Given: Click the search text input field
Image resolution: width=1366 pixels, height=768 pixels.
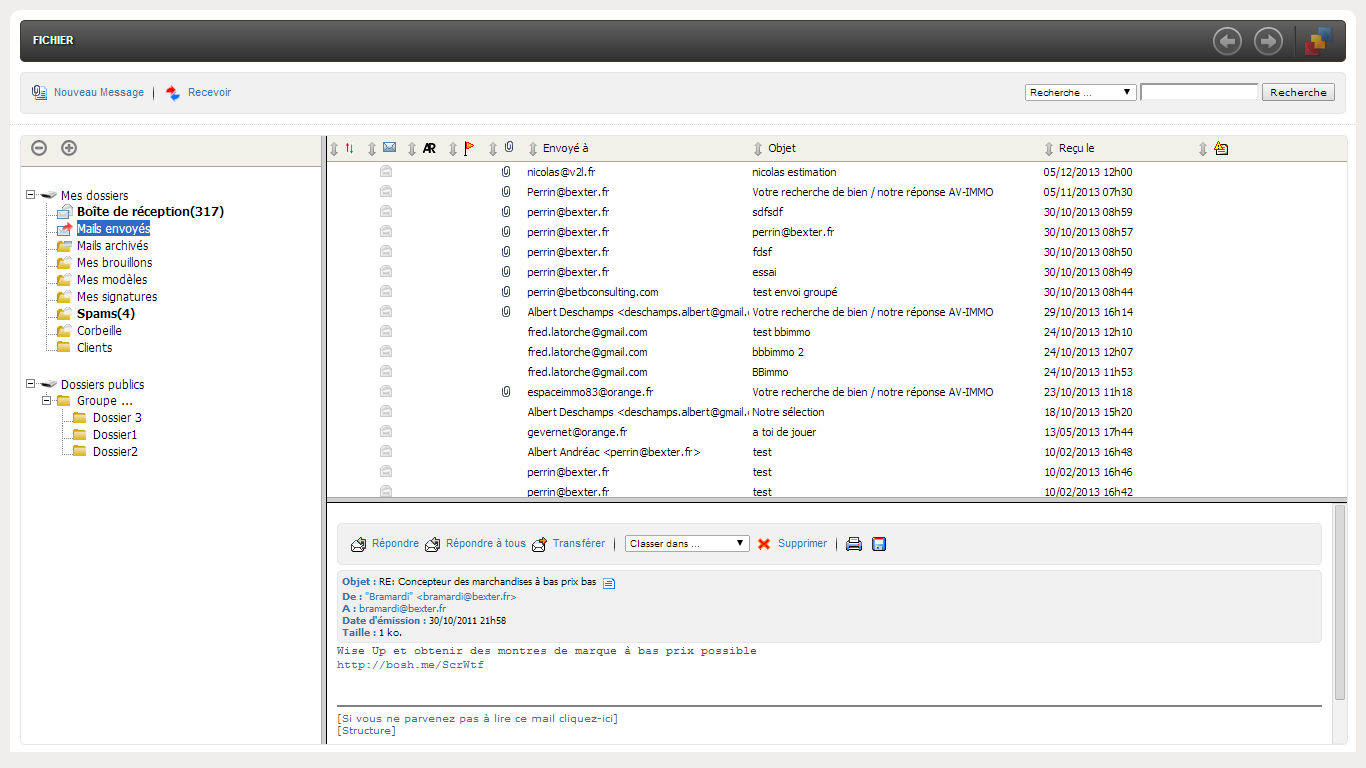Looking at the screenshot, I should click(1199, 92).
